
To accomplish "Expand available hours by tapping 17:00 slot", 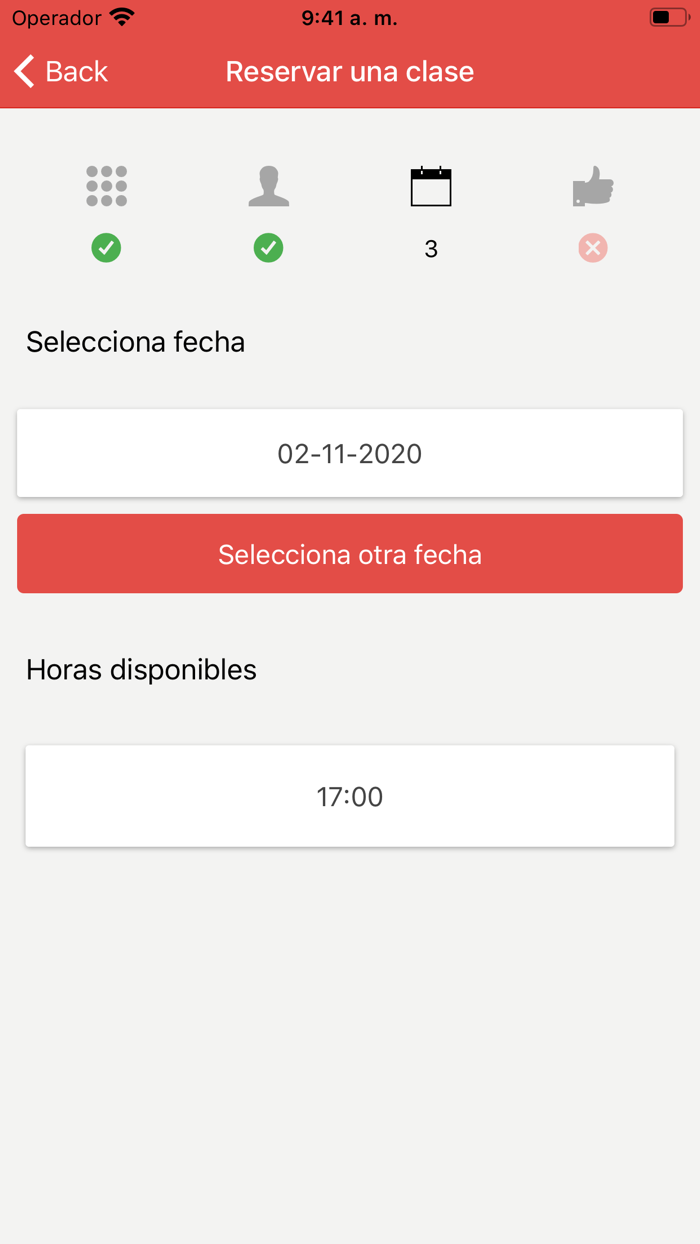I will pos(350,796).
